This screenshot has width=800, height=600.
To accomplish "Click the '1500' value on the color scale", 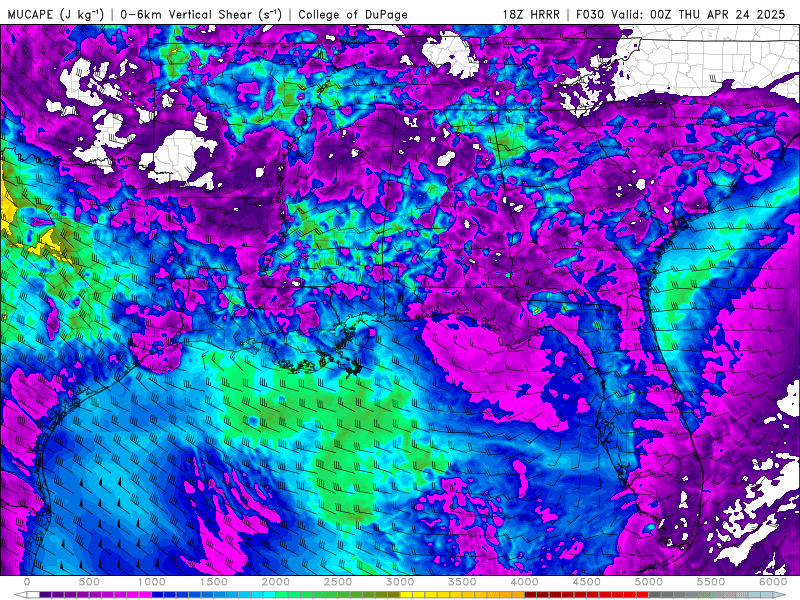I will coord(213,582).
